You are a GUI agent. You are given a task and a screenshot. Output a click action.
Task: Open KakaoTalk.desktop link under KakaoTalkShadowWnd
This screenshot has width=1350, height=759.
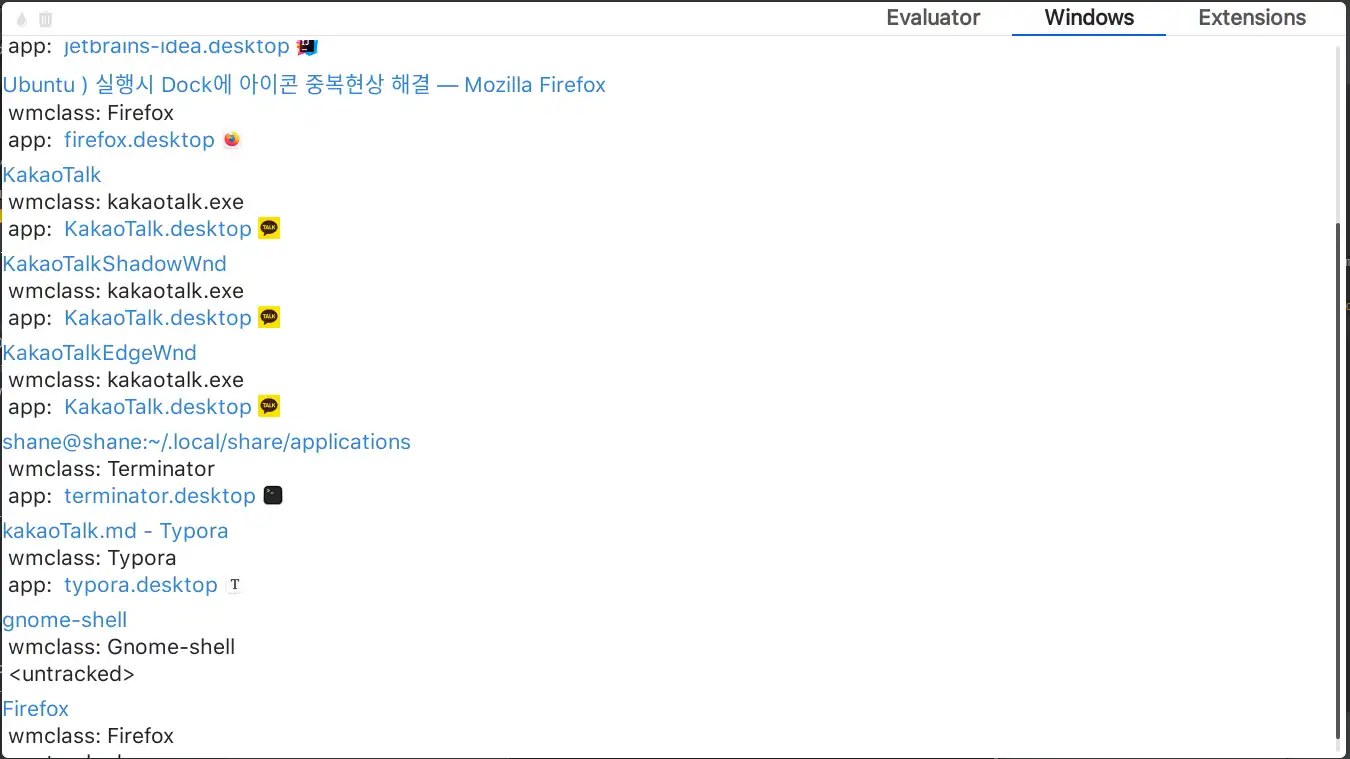(158, 318)
